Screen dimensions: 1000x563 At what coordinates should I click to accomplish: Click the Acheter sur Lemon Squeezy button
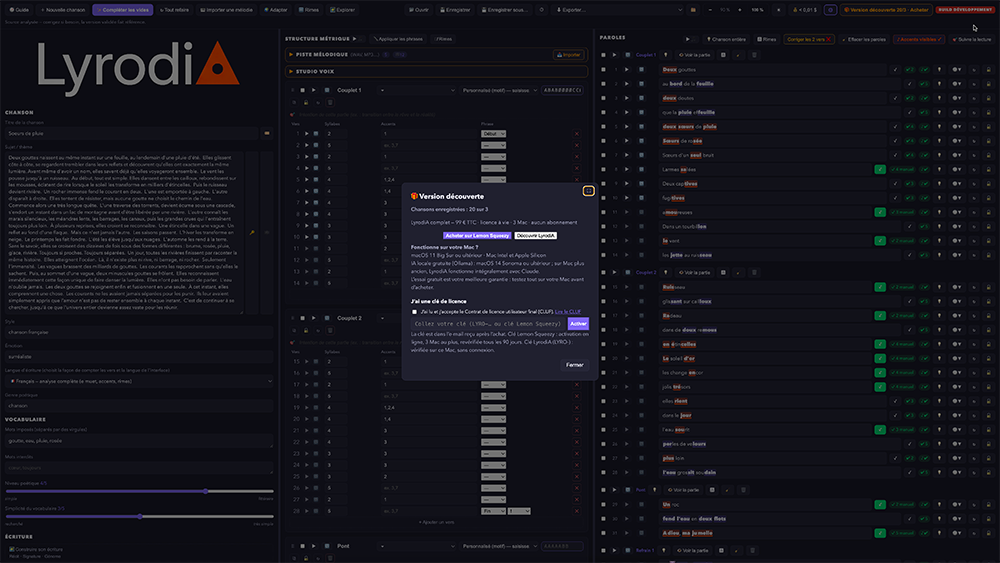point(477,235)
